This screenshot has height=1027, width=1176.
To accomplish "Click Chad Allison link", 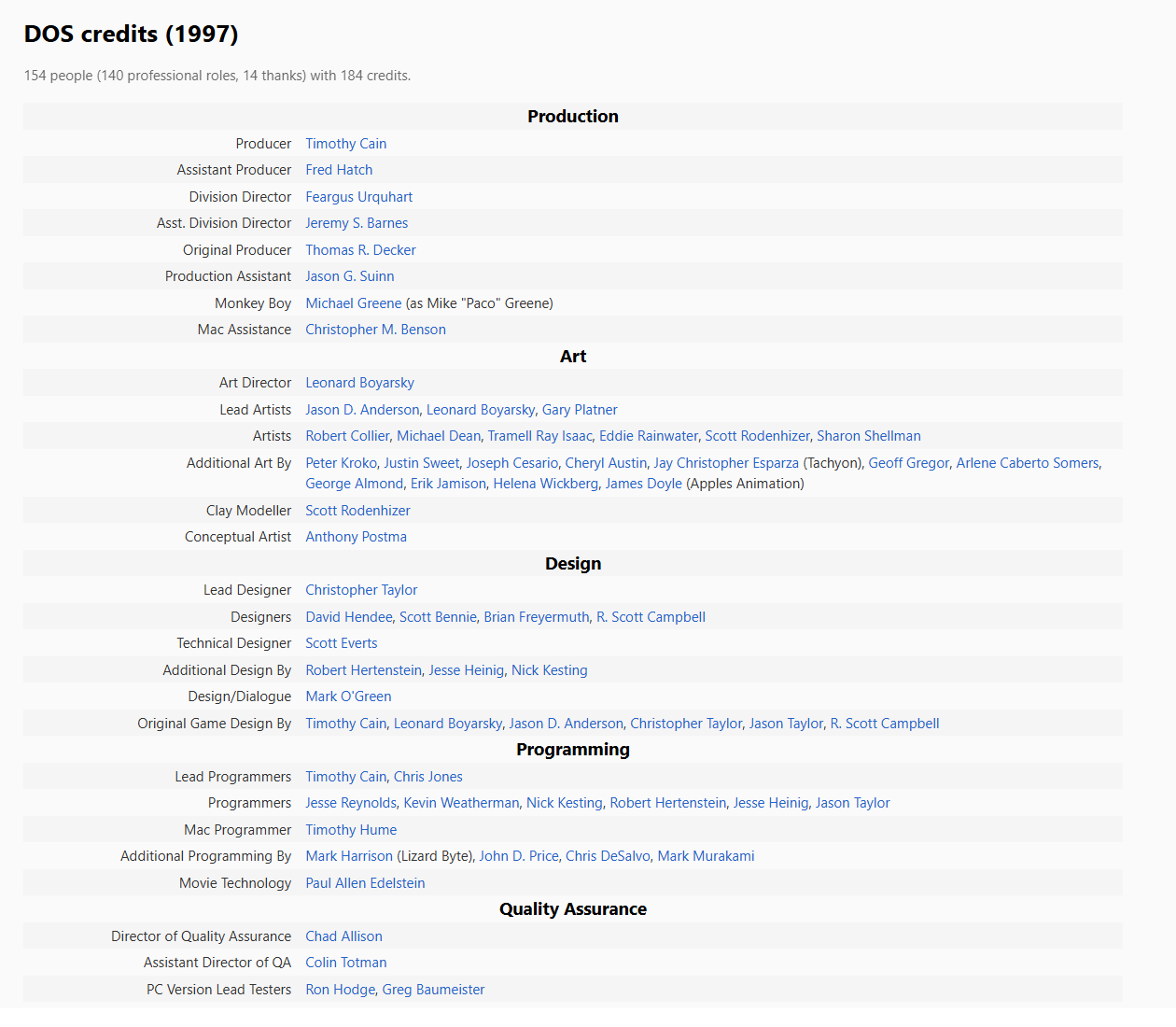I will (343, 936).
